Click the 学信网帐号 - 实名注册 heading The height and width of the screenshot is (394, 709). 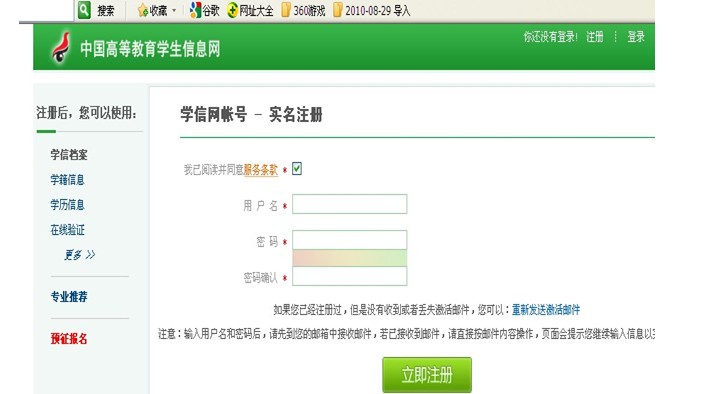251,114
